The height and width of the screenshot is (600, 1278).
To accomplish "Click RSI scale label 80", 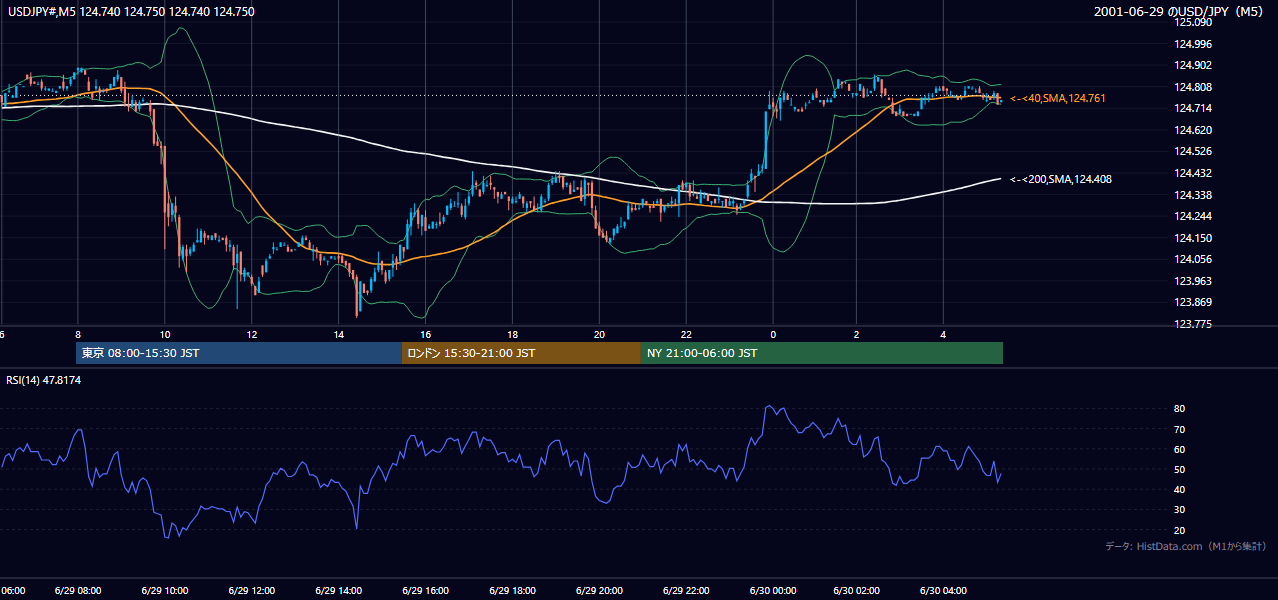I will (1179, 409).
